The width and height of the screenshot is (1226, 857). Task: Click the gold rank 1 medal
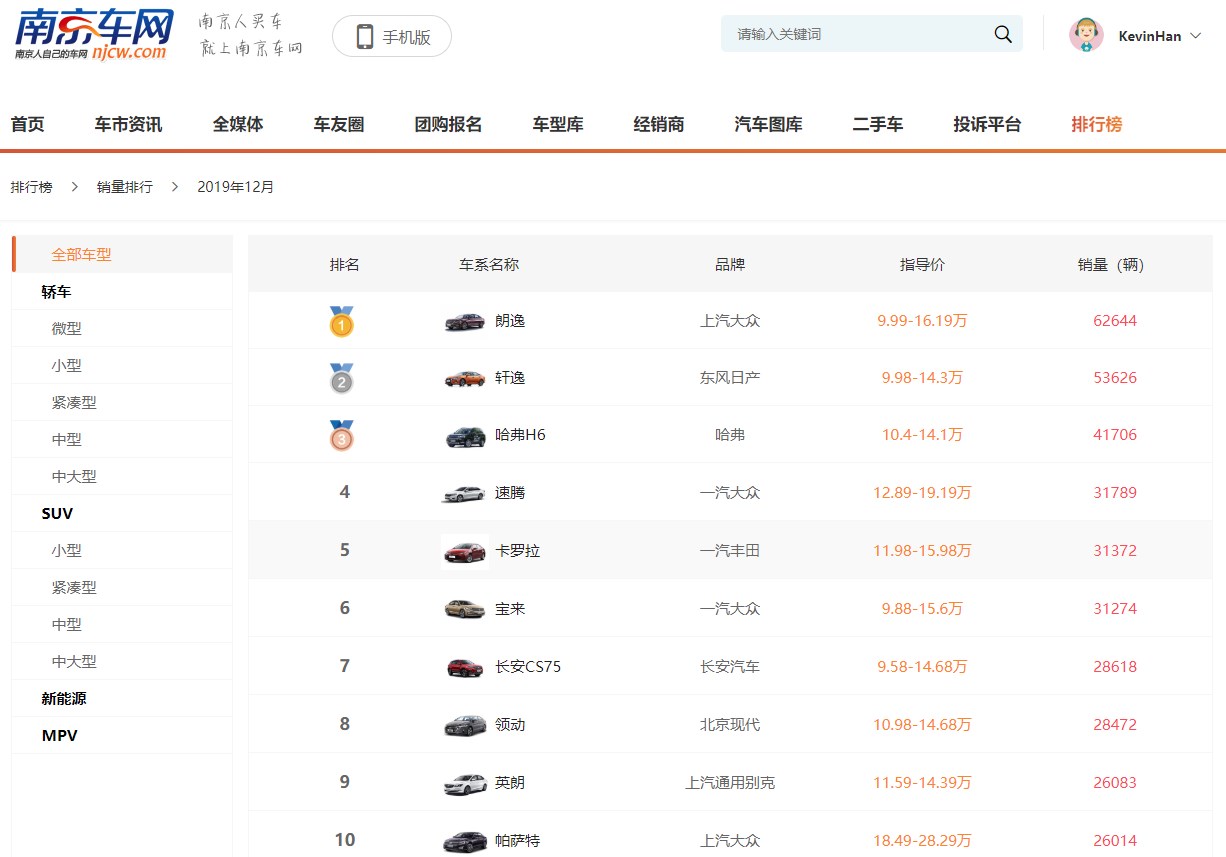click(x=342, y=321)
